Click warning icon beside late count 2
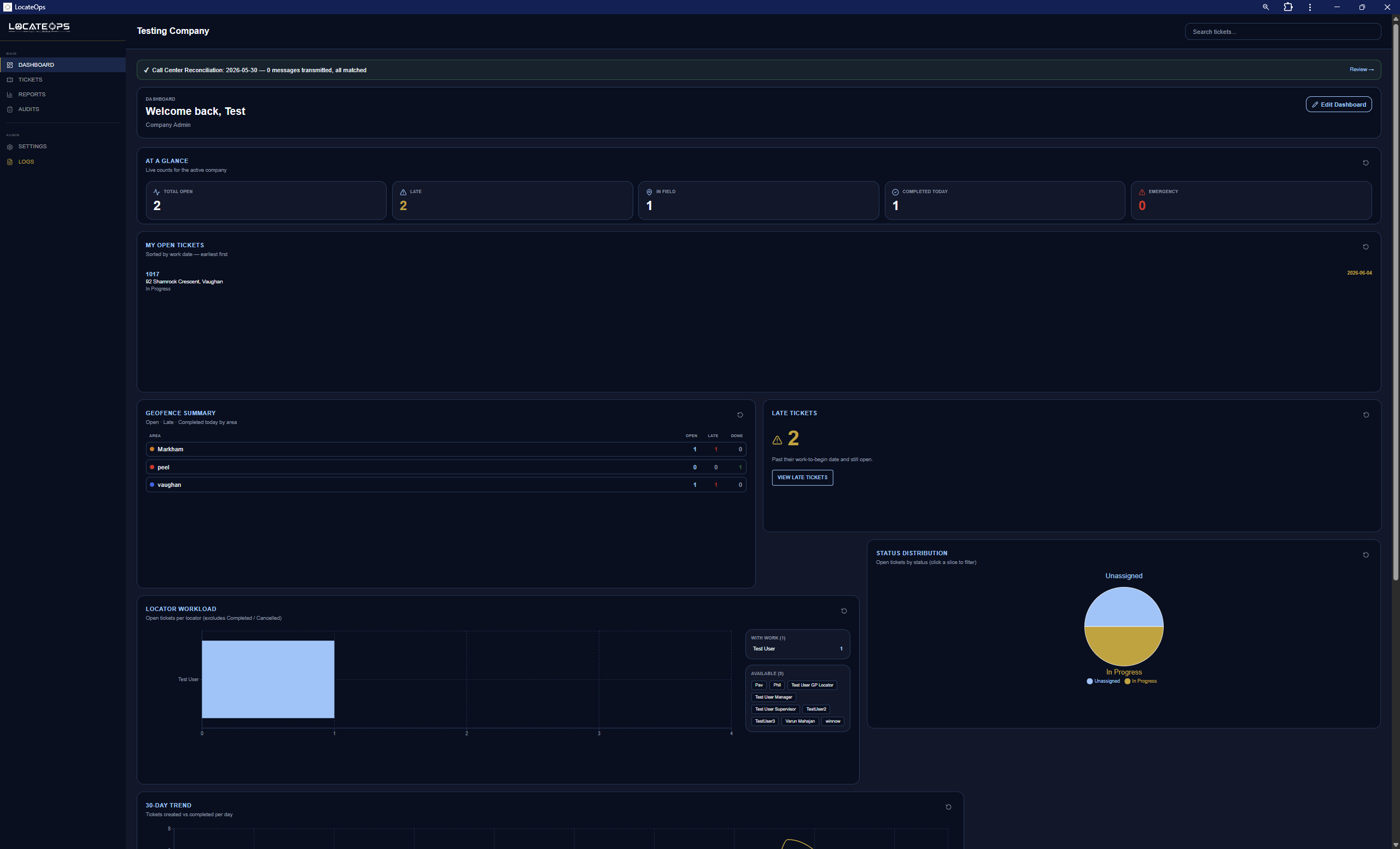 pyautogui.click(x=777, y=440)
